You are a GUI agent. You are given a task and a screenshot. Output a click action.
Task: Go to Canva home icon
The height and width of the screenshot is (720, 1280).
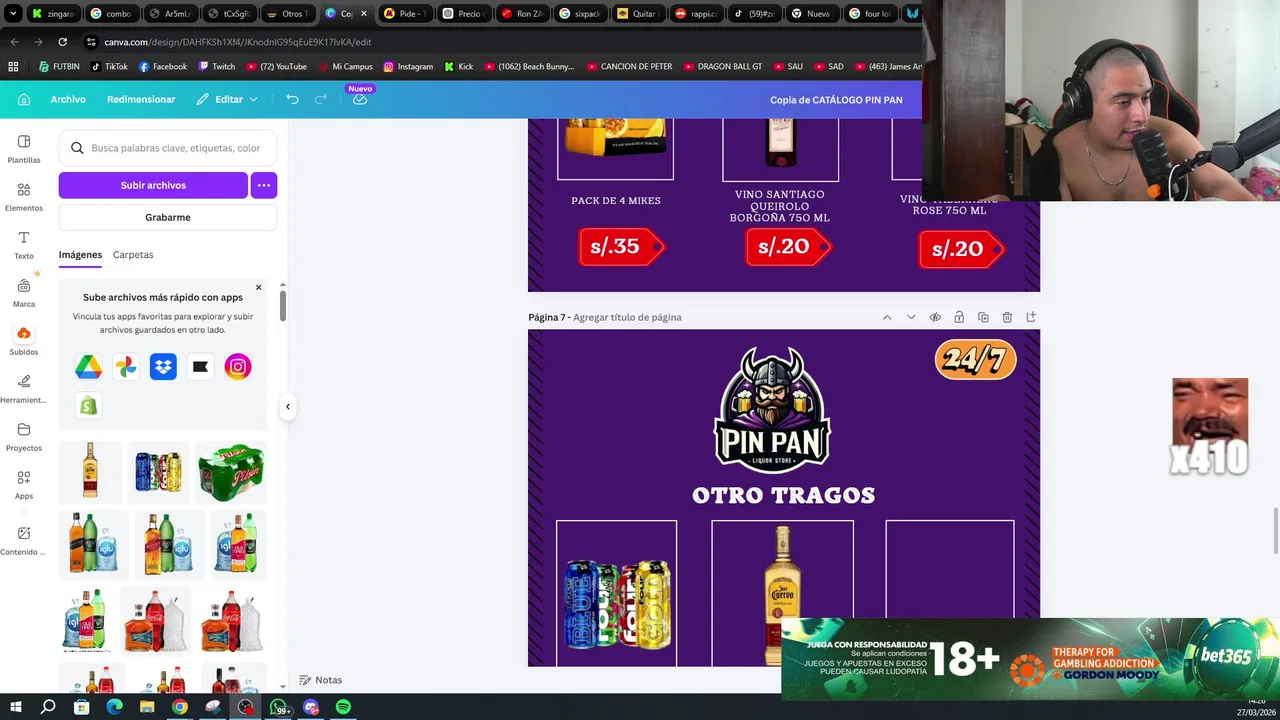click(x=24, y=99)
